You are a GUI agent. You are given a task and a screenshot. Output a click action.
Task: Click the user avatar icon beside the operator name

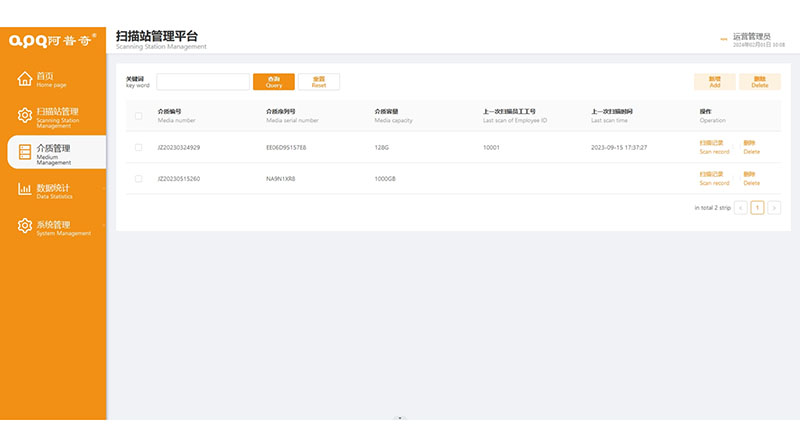(x=723, y=40)
